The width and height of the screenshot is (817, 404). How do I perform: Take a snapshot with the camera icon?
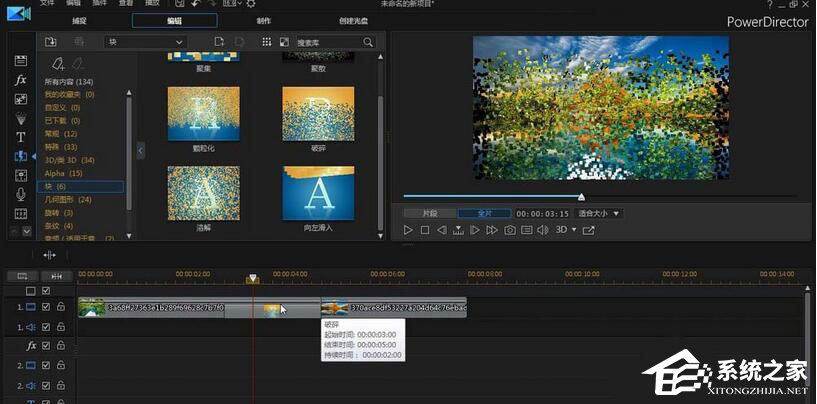click(x=509, y=230)
